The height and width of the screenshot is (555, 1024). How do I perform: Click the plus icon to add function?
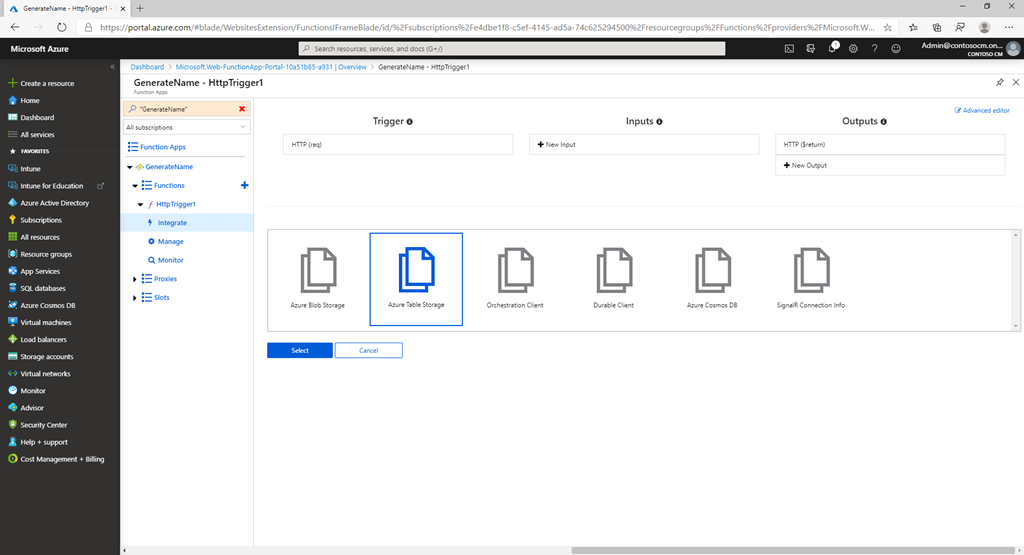(x=245, y=185)
